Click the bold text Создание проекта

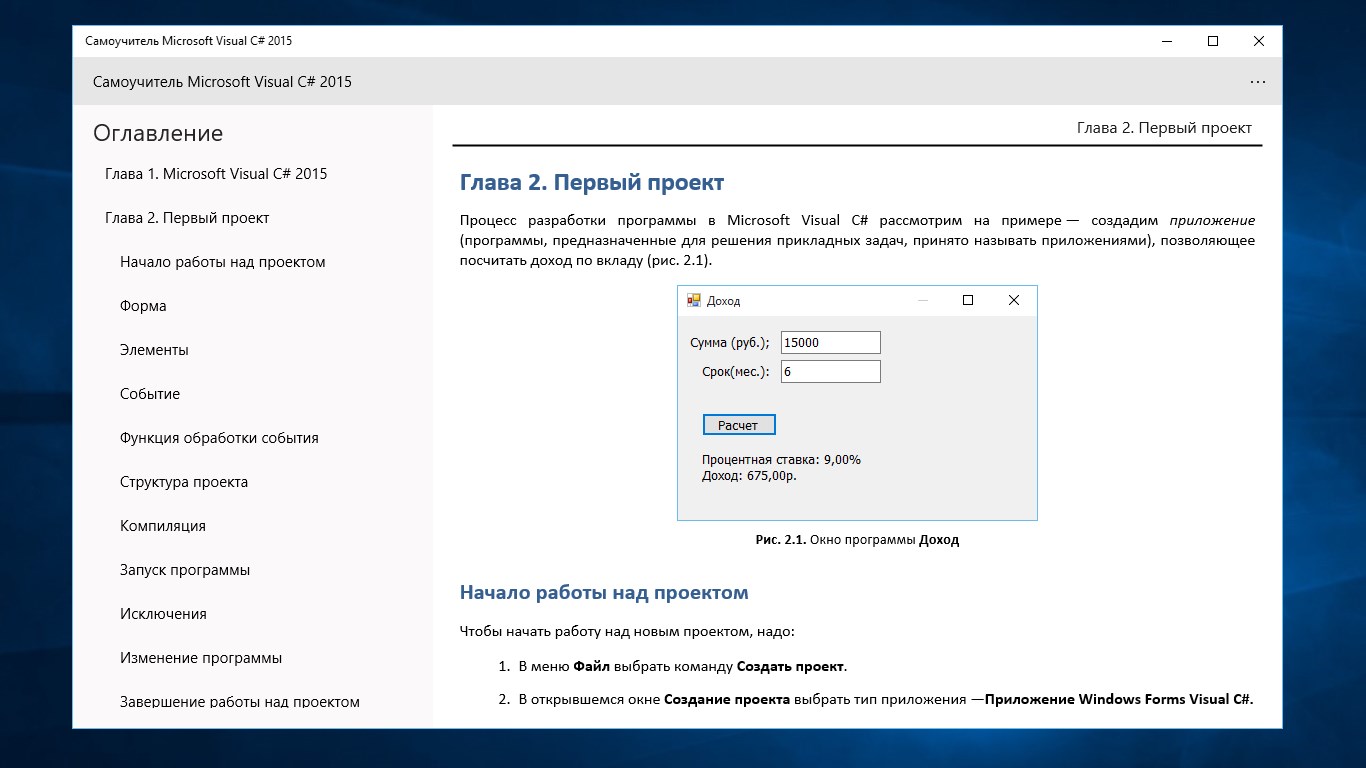click(727, 699)
